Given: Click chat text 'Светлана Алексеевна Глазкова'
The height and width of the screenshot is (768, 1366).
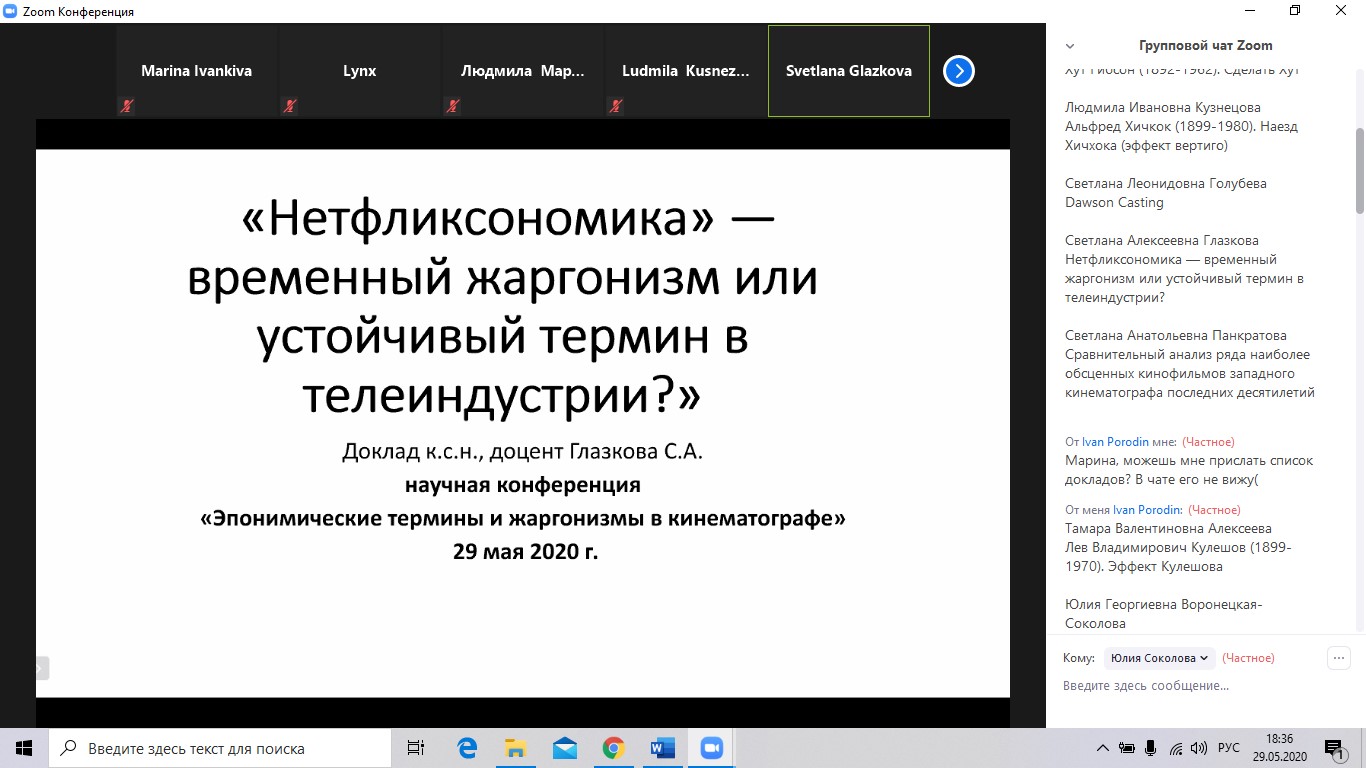Looking at the screenshot, I should click(x=1162, y=240).
